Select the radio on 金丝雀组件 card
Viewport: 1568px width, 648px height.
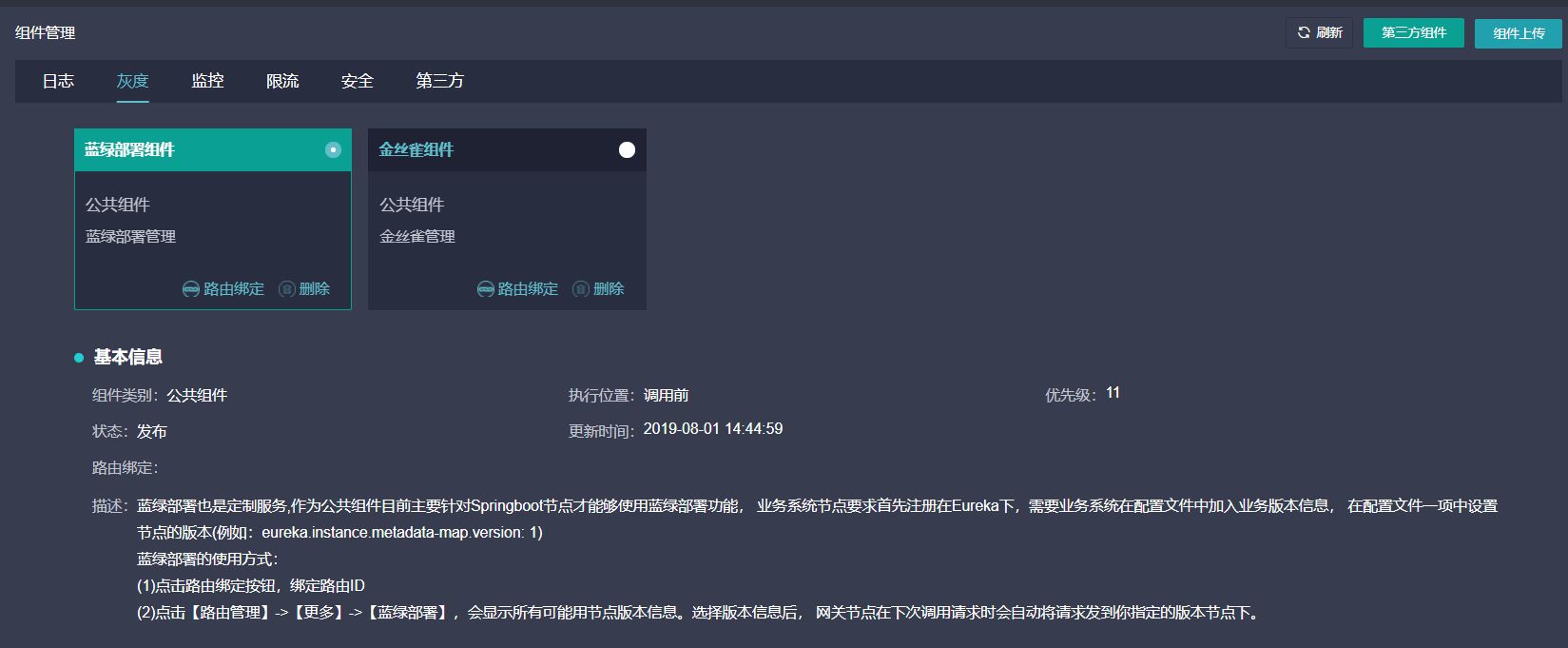click(627, 149)
